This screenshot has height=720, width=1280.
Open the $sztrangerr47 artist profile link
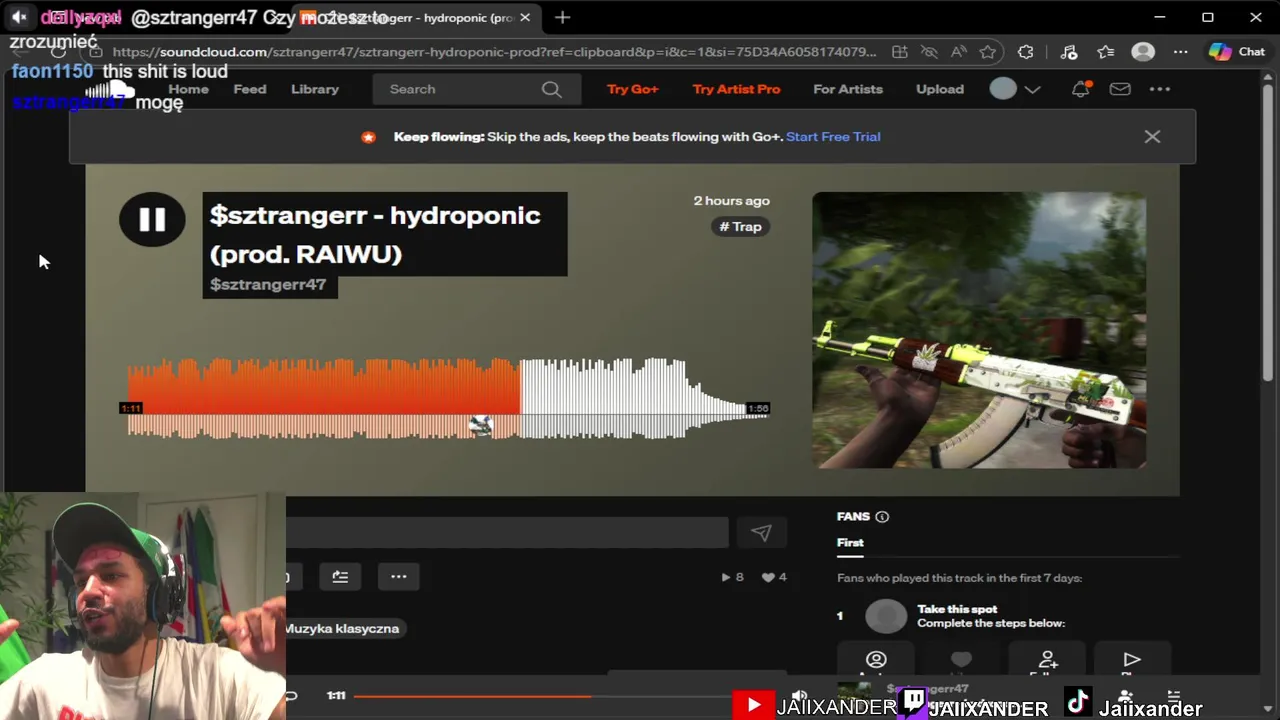[x=268, y=285]
